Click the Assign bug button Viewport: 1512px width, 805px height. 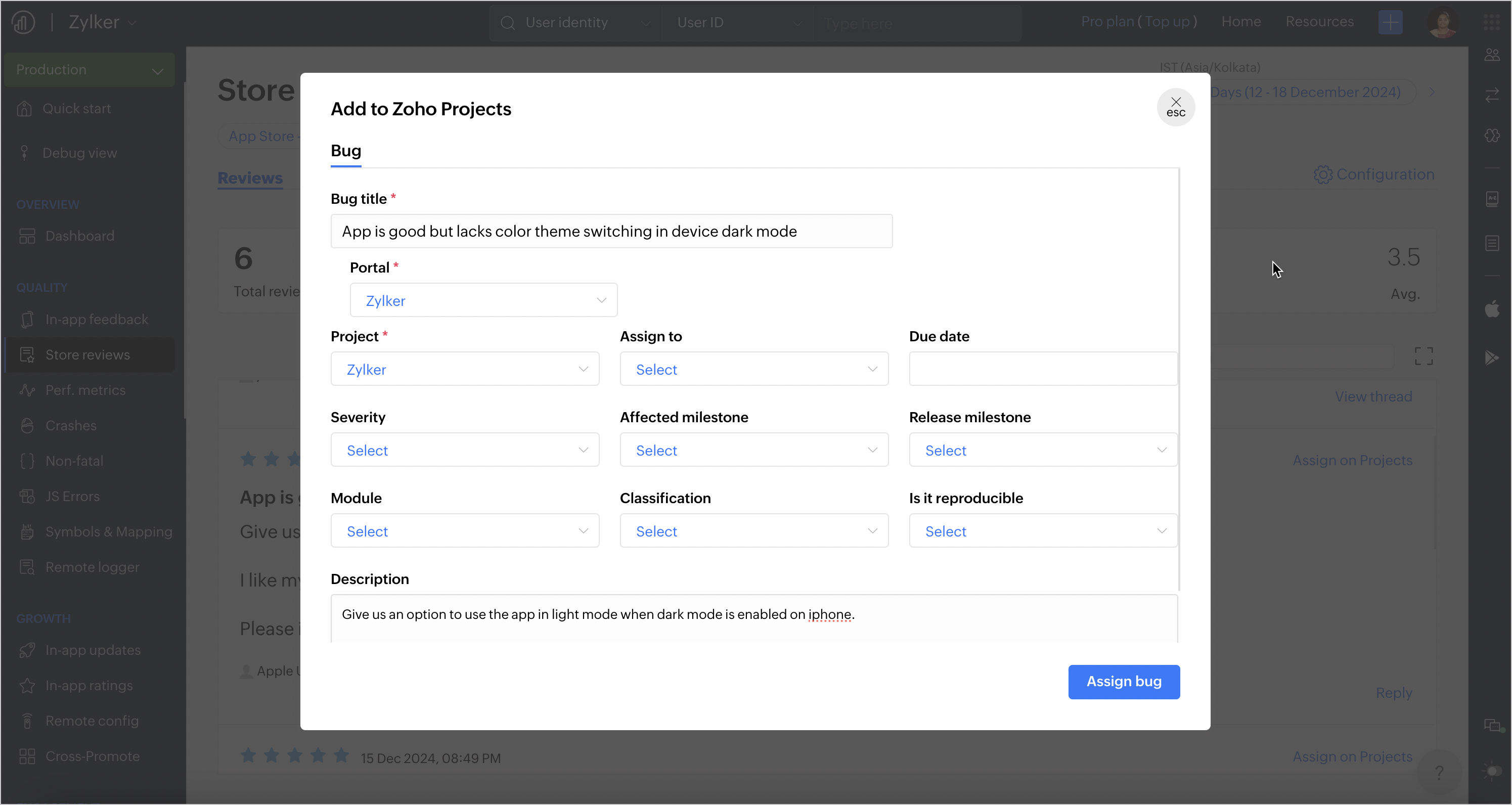click(1124, 682)
